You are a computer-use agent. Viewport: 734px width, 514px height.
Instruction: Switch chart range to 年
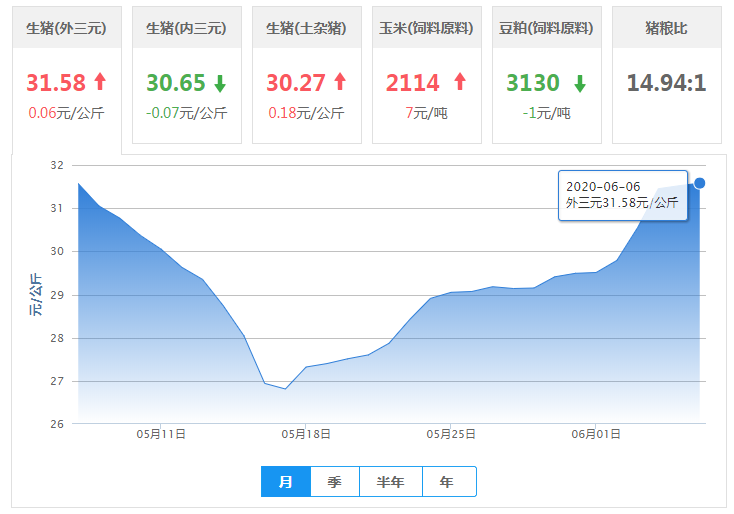[x=448, y=482]
